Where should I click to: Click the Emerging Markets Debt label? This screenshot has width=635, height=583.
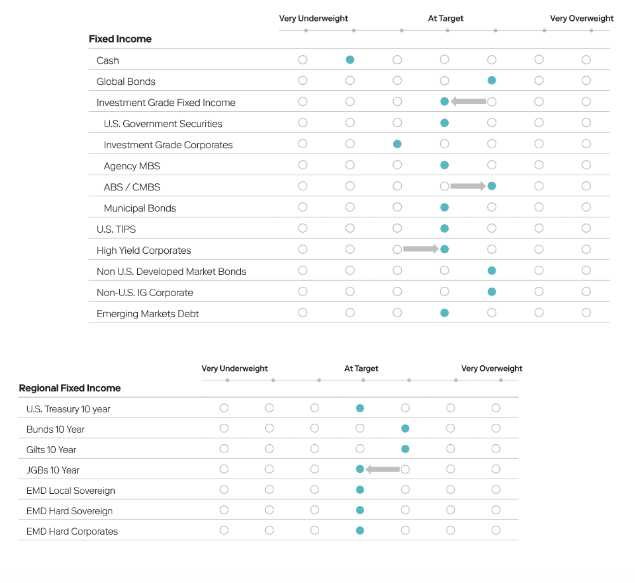click(147, 314)
